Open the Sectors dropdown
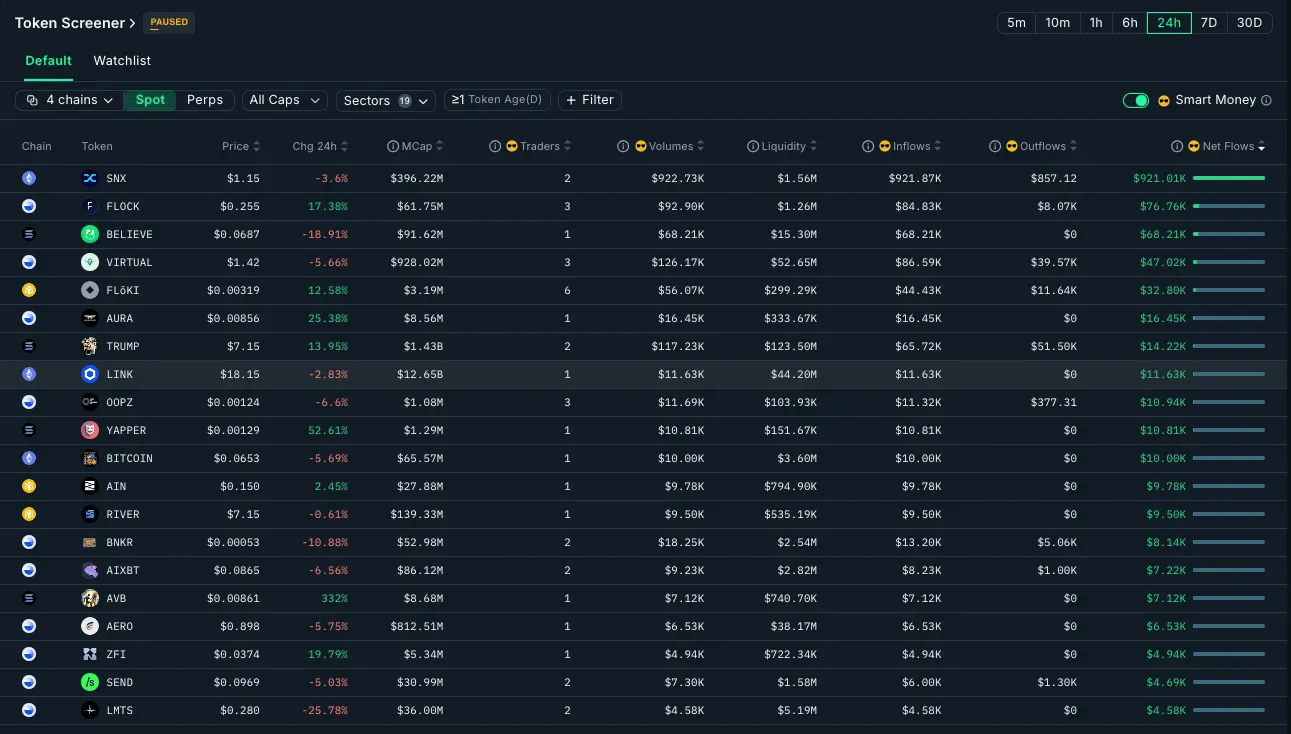Viewport: 1291px width, 734px height. [x=385, y=100]
